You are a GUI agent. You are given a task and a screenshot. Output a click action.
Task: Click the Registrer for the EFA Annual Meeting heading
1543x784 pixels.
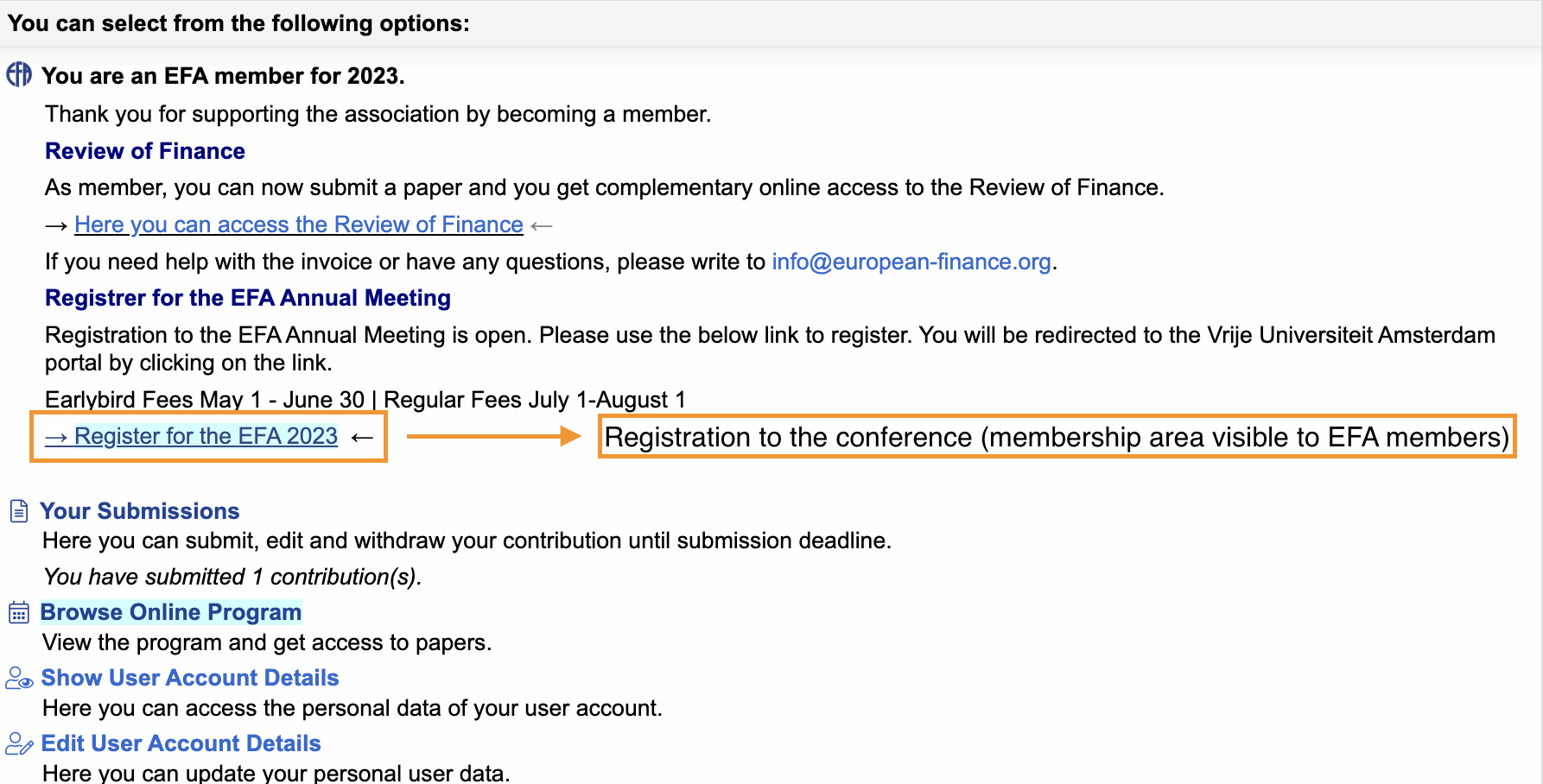coord(247,298)
